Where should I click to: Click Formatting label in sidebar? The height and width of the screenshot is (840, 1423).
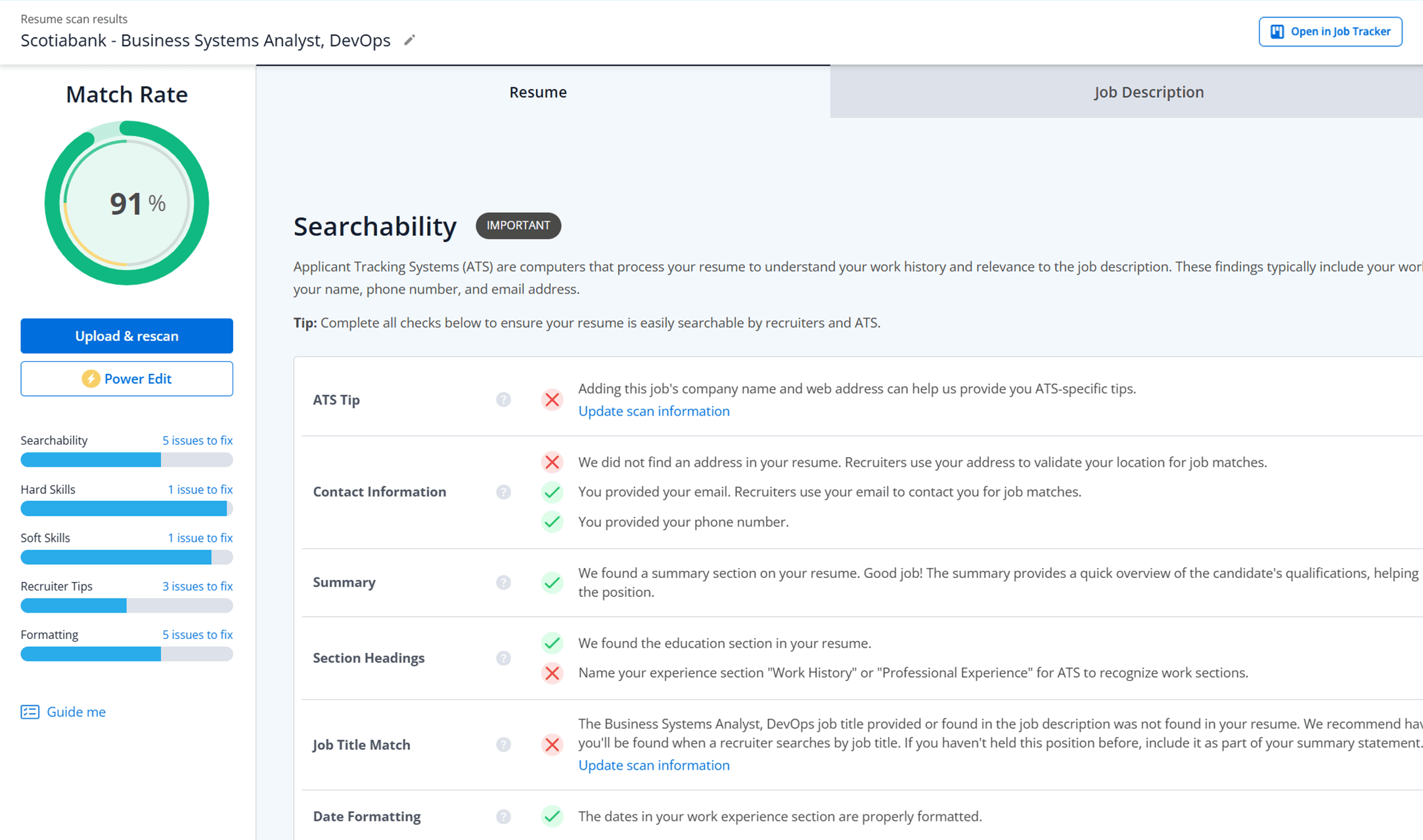pos(49,635)
